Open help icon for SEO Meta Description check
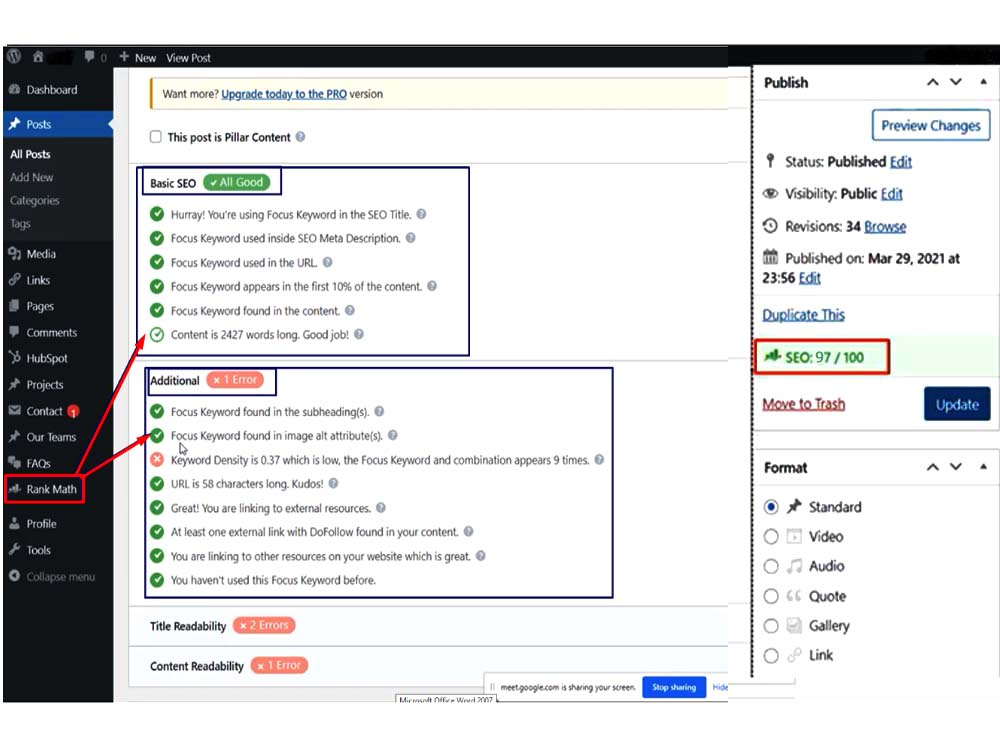 411,238
